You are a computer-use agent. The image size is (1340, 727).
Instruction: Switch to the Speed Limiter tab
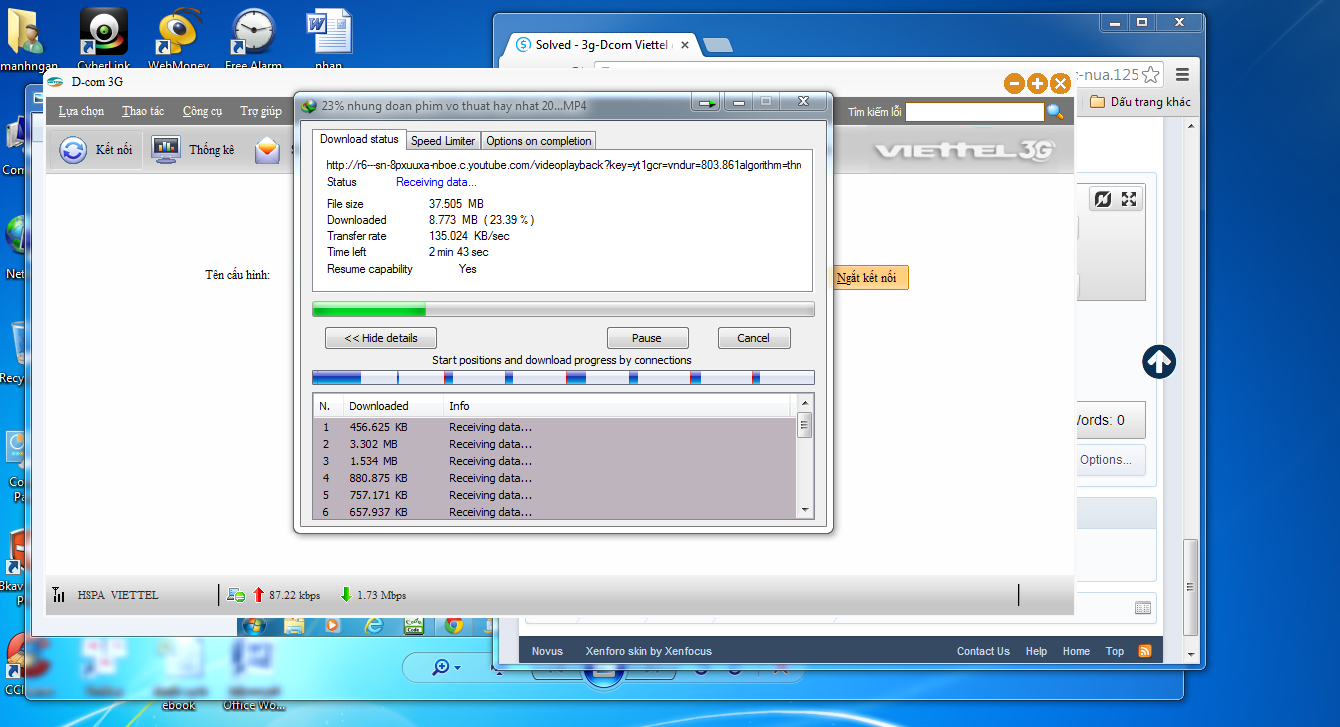click(x=443, y=141)
